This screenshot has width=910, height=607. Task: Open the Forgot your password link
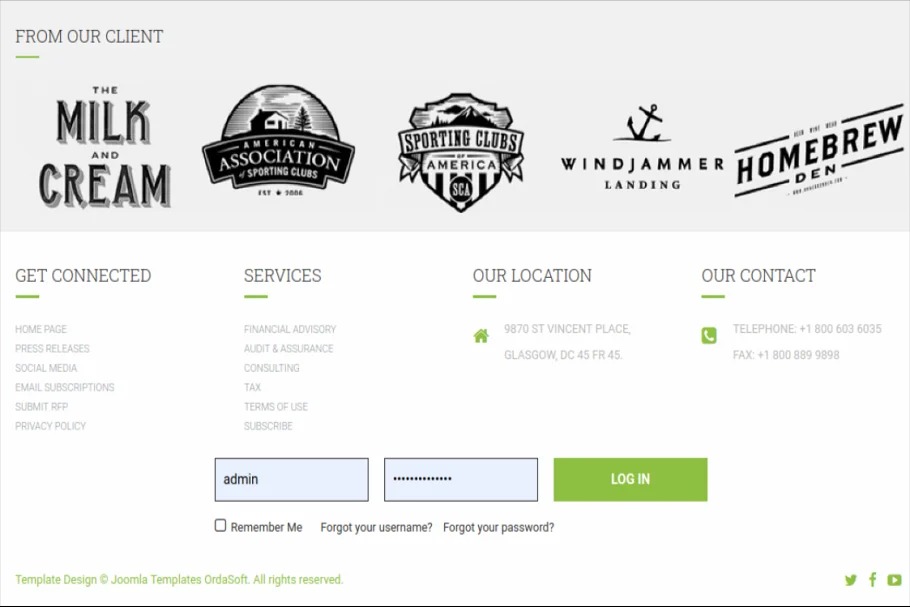(x=499, y=527)
